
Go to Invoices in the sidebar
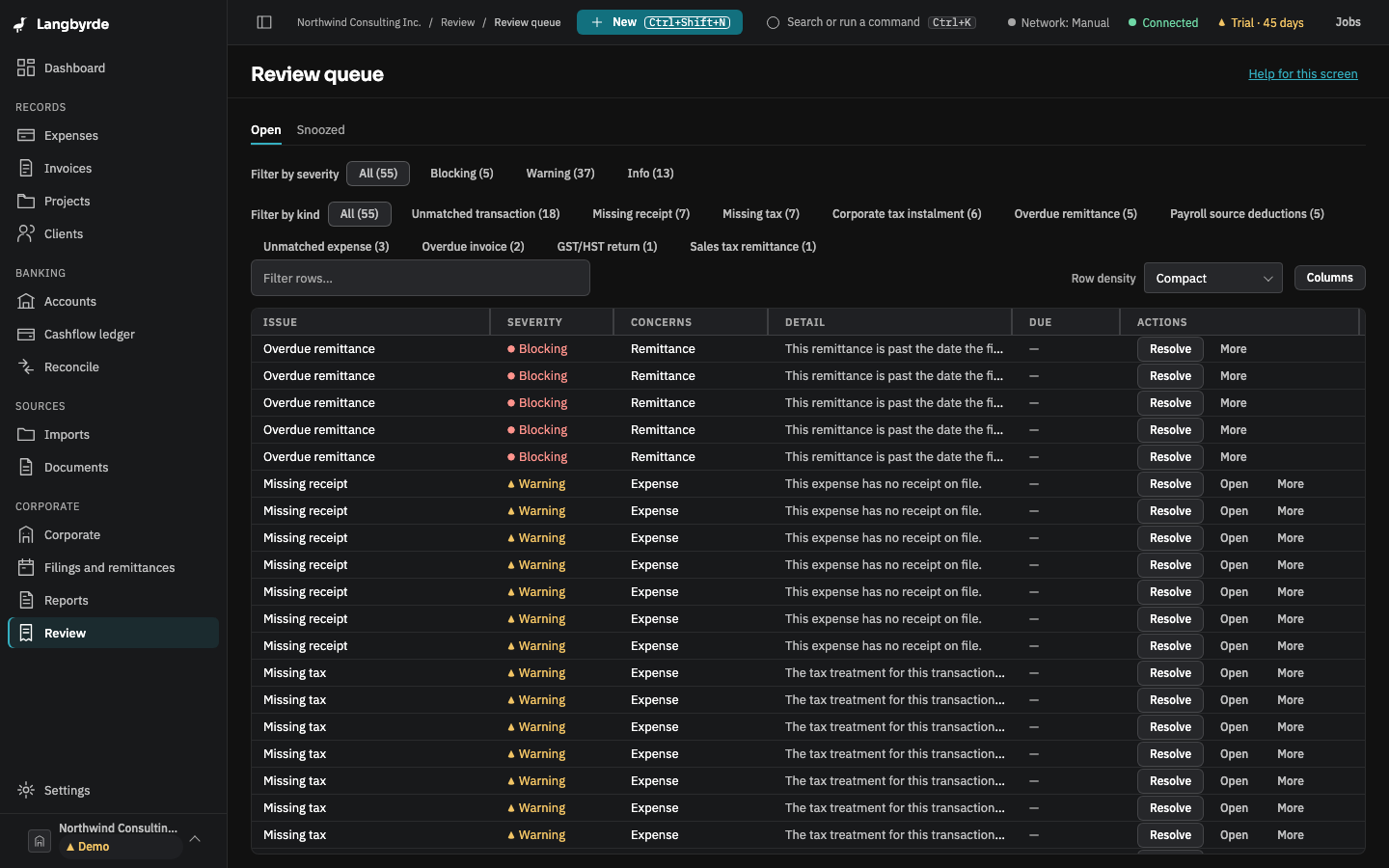point(113,168)
